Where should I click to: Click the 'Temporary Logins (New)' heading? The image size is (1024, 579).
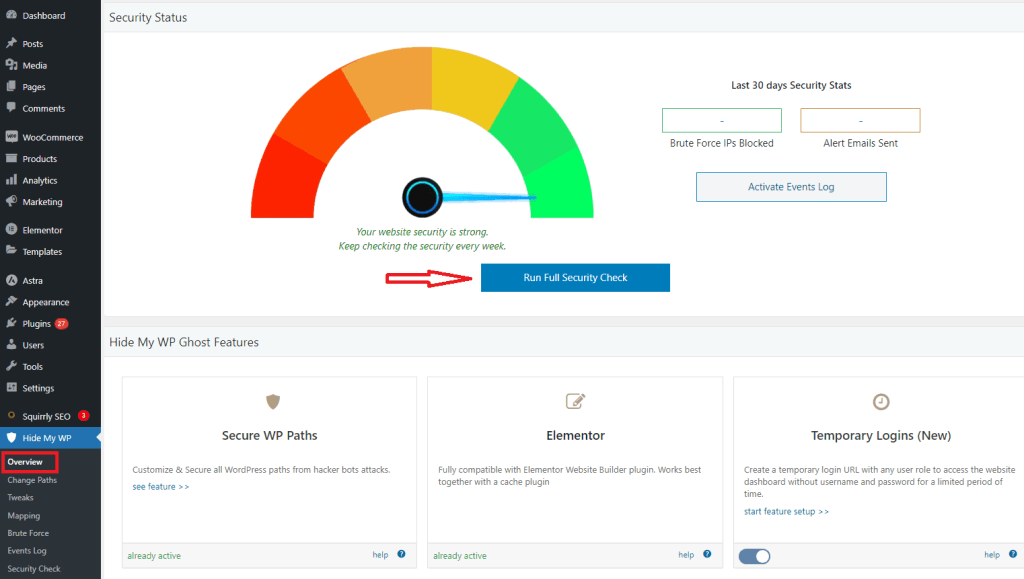pos(881,435)
